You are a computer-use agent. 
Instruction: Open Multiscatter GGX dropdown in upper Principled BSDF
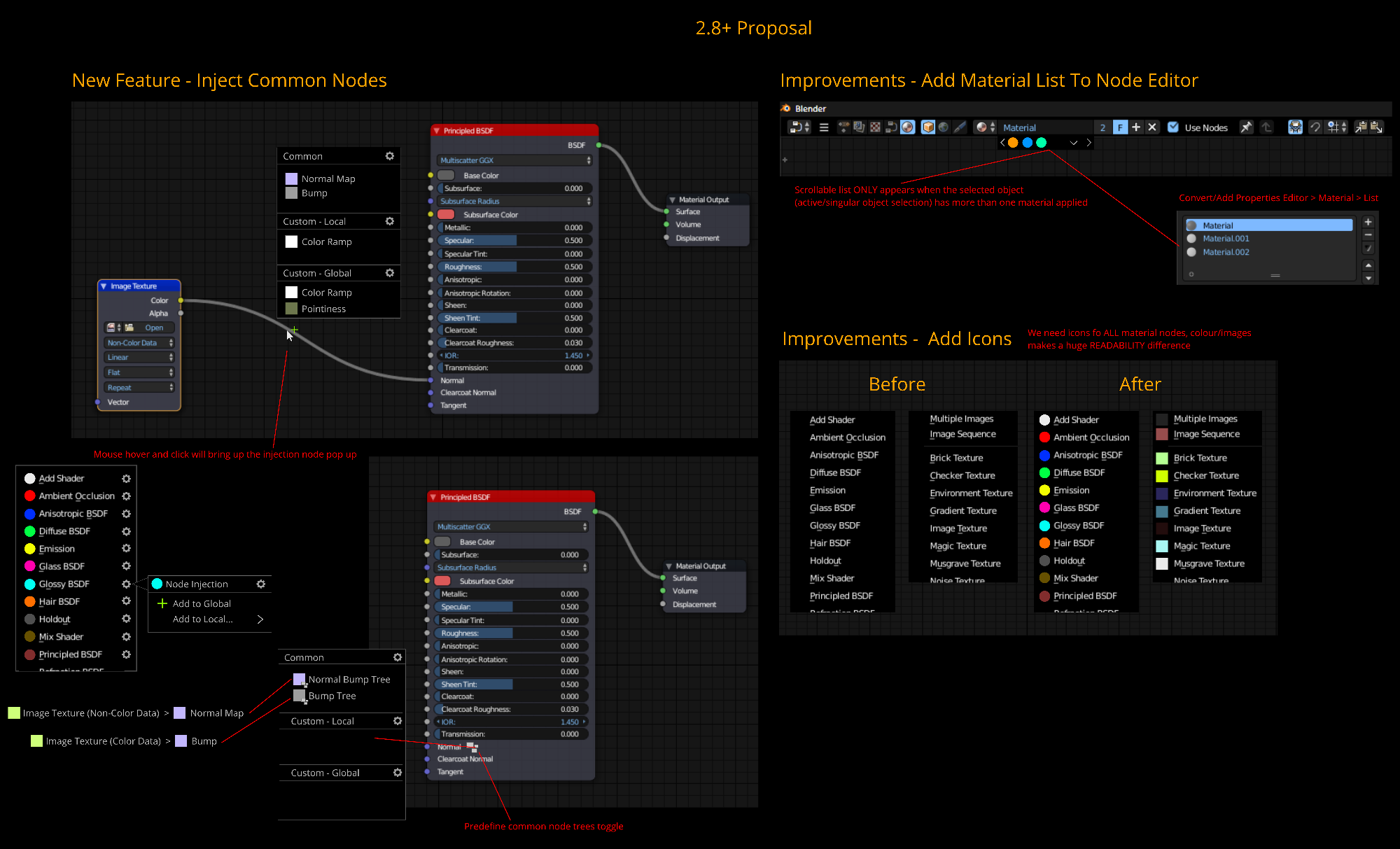(514, 160)
